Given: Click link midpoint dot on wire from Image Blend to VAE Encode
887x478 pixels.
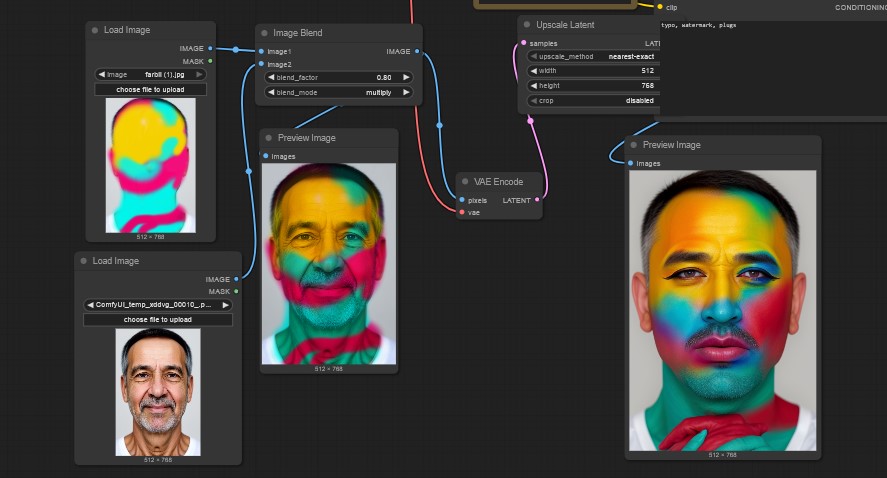Looking at the screenshot, I should (x=440, y=125).
